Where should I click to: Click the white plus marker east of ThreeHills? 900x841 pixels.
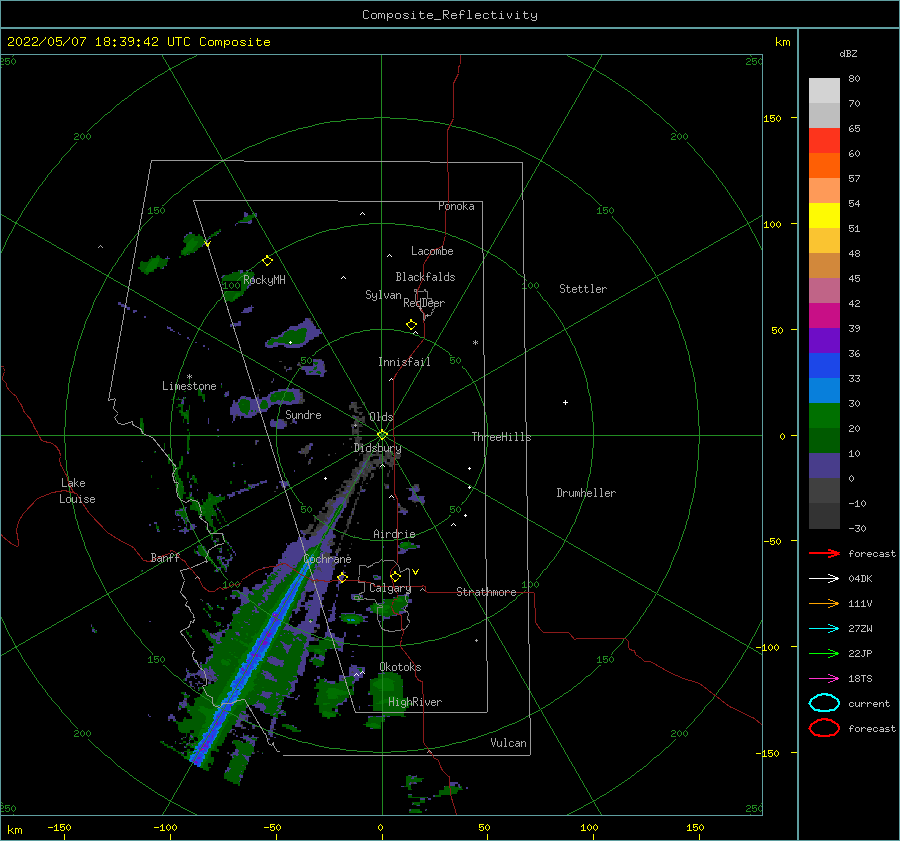pyautogui.click(x=565, y=402)
